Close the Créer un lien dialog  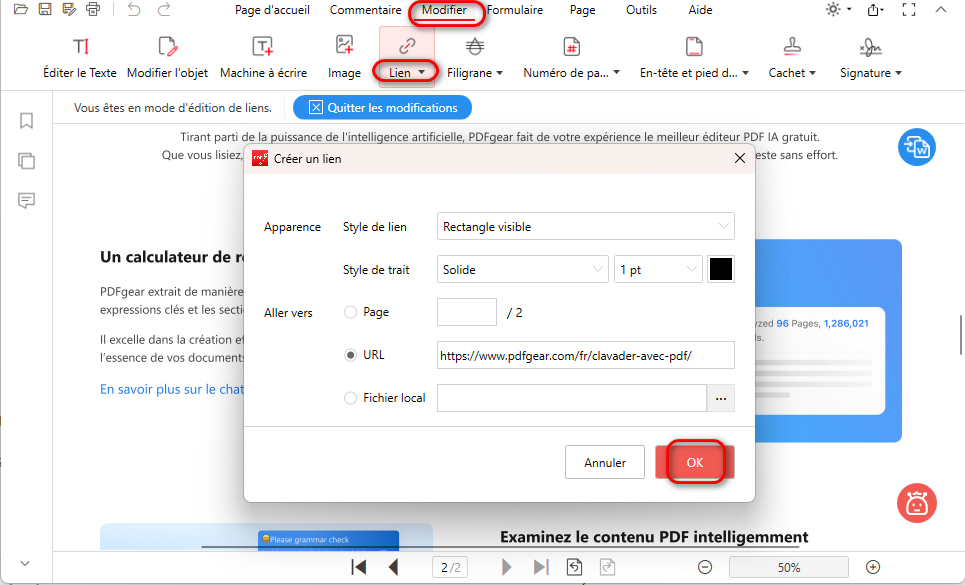click(740, 158)
